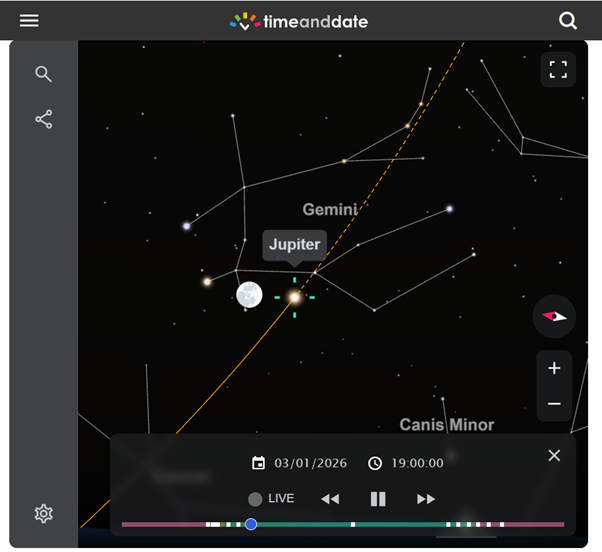
Task: Open time picker showing 19:00:00
Action: 405,463
